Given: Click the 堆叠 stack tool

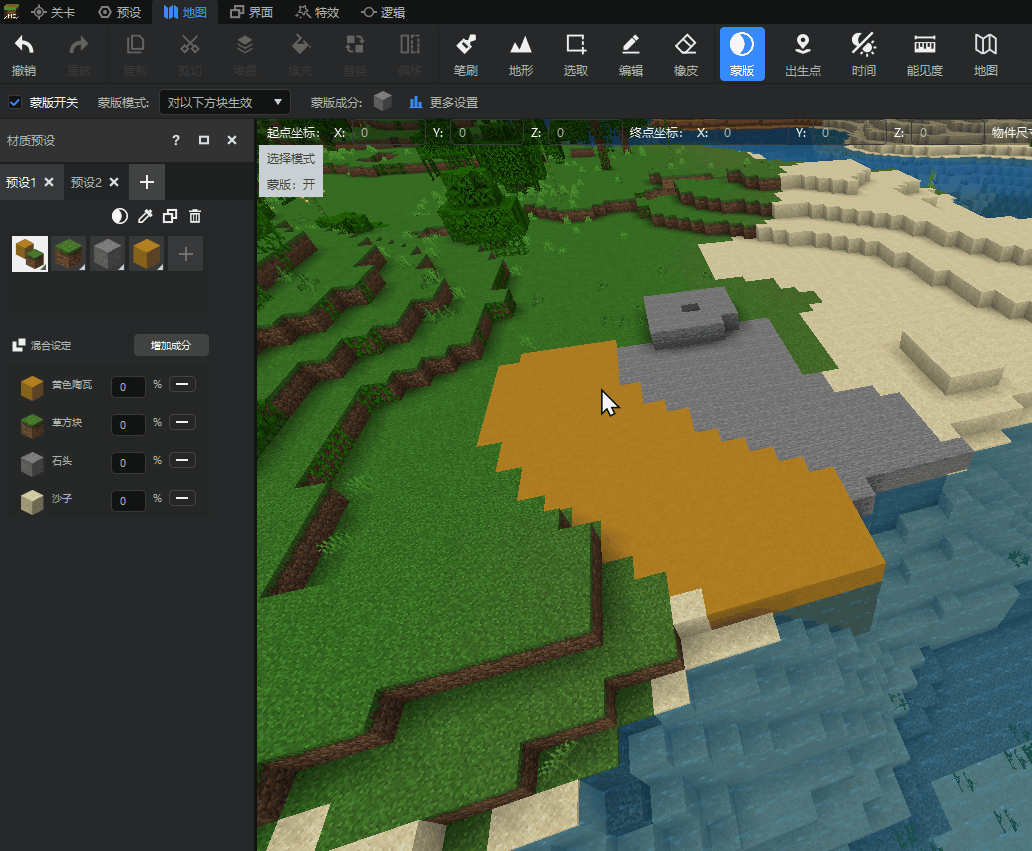Looking at the screenshot, I should 245,55.
